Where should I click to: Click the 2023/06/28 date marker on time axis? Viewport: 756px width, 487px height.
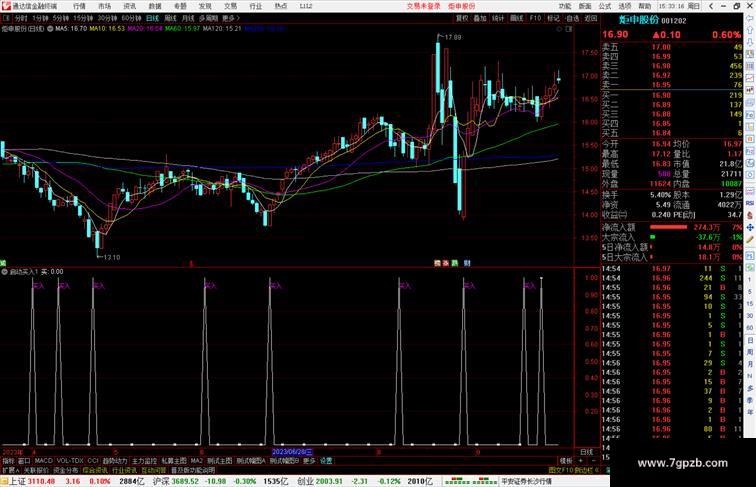[x=293, y=452]
